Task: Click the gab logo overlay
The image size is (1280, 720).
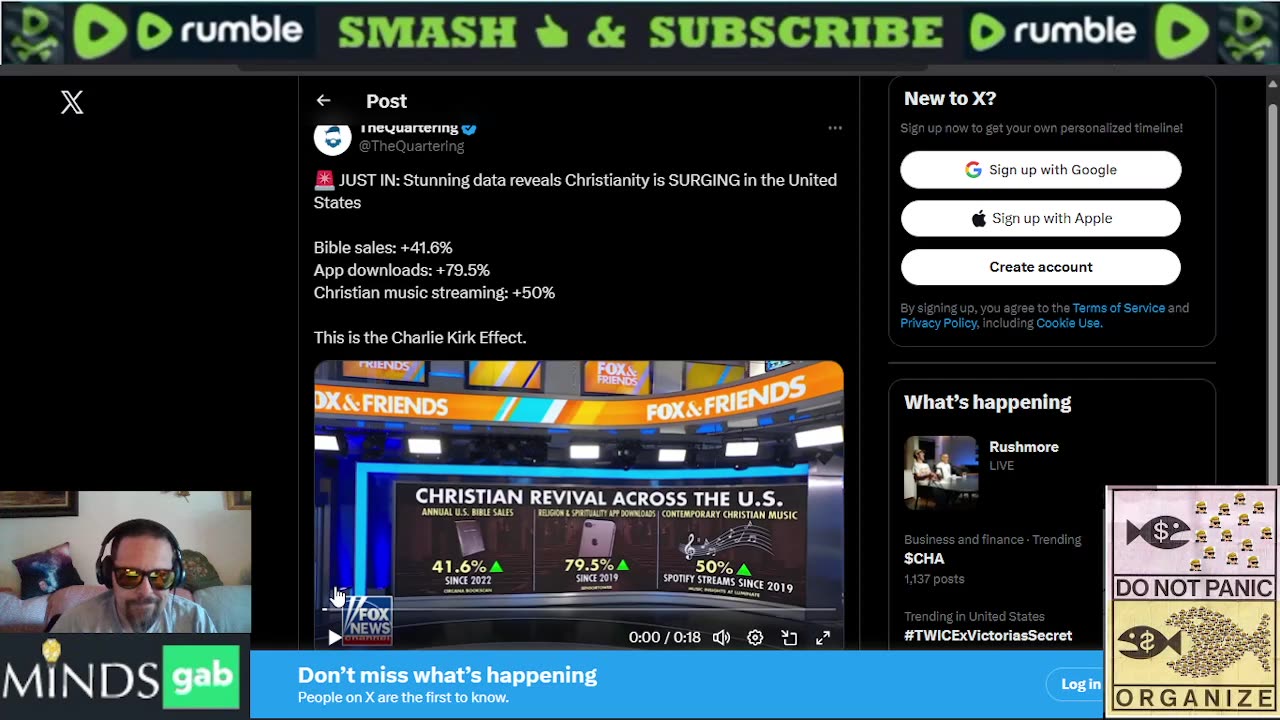Action: pos(203,676)
